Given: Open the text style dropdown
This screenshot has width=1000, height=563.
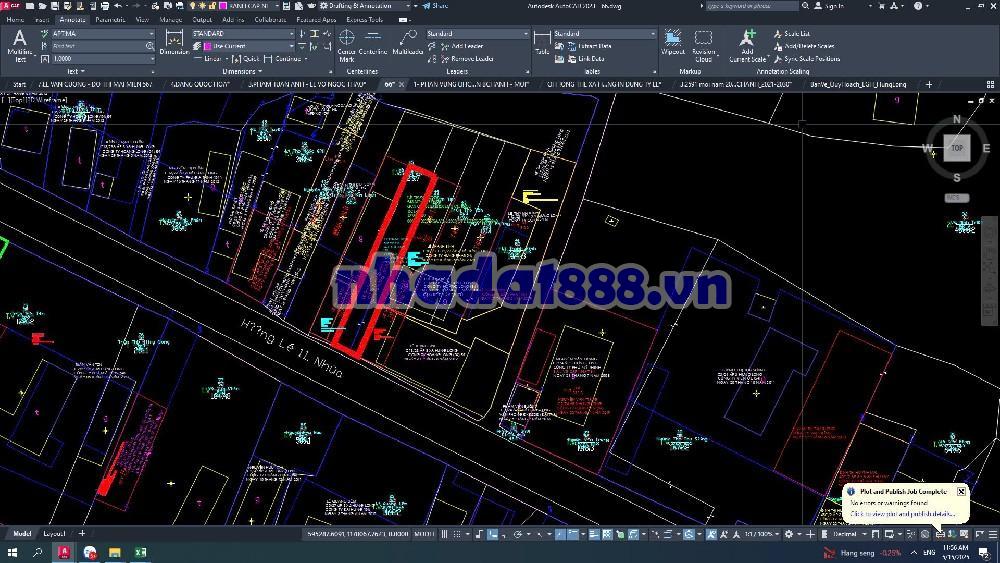Looking at the screenshot, I should [x=100, y=34].
